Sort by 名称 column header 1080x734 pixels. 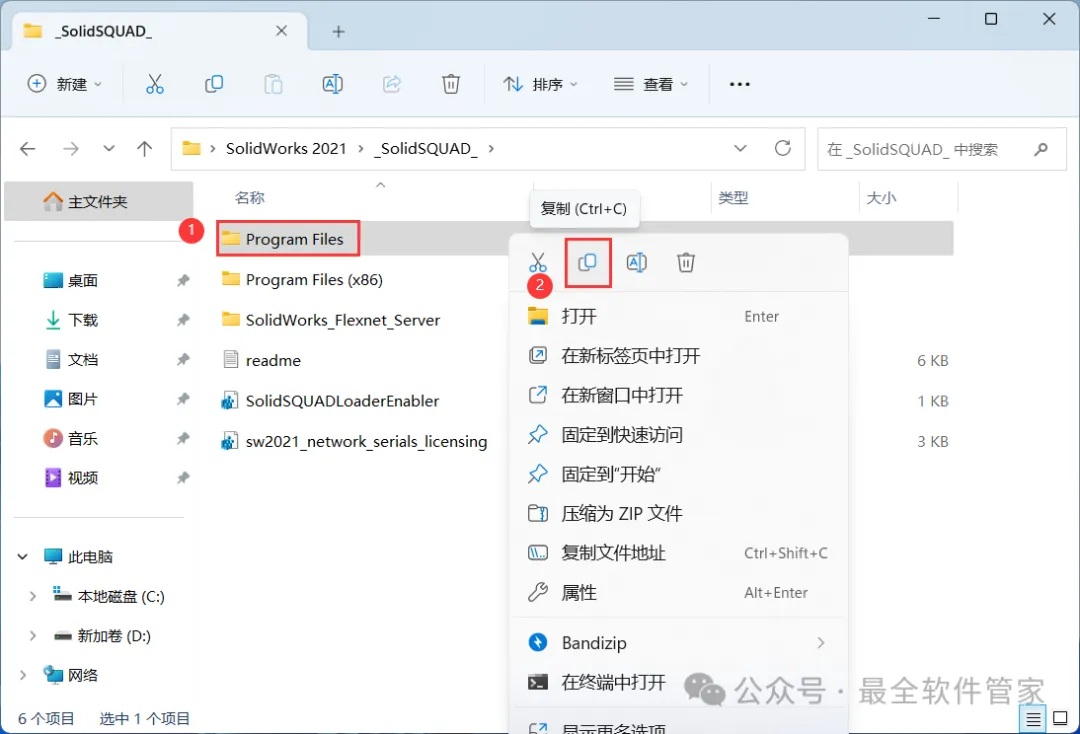[249, 198]
